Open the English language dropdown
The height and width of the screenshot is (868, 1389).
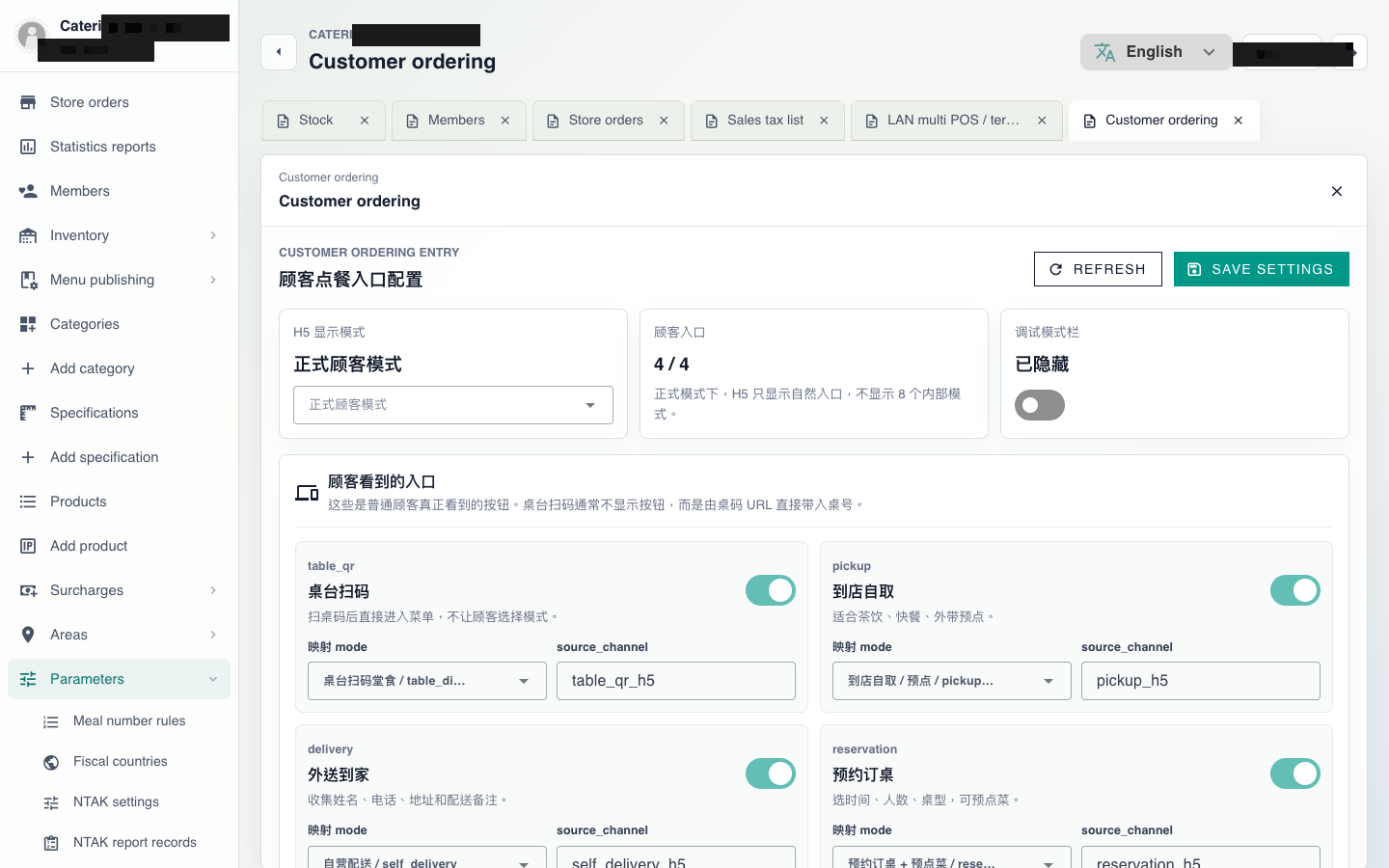[x=1156, y=52]
